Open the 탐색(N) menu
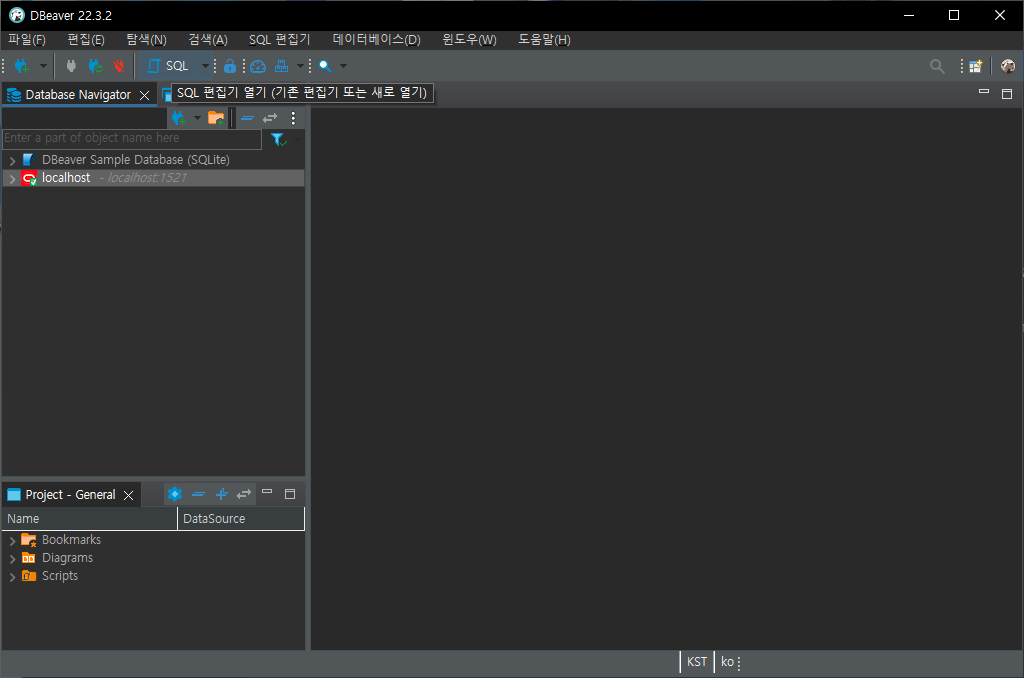1024x678 pixels. [x=146, y=40]
